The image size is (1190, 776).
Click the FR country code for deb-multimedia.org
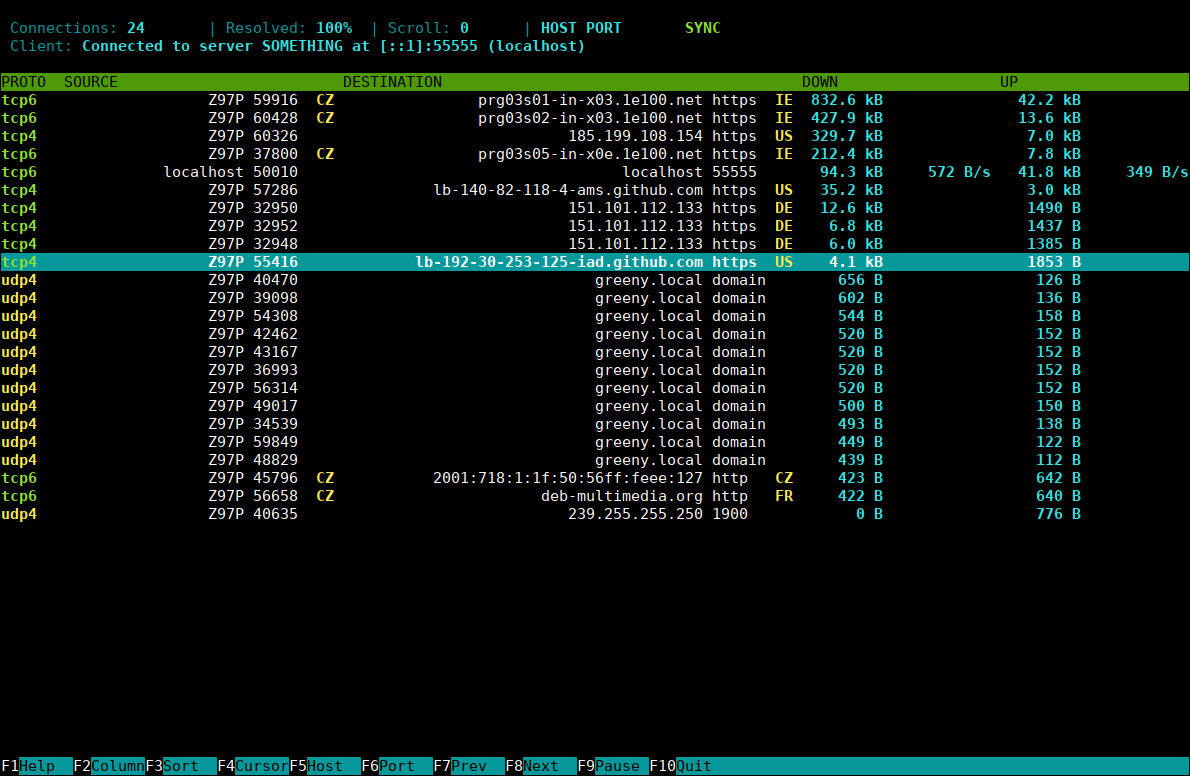[x=784, y=496]
